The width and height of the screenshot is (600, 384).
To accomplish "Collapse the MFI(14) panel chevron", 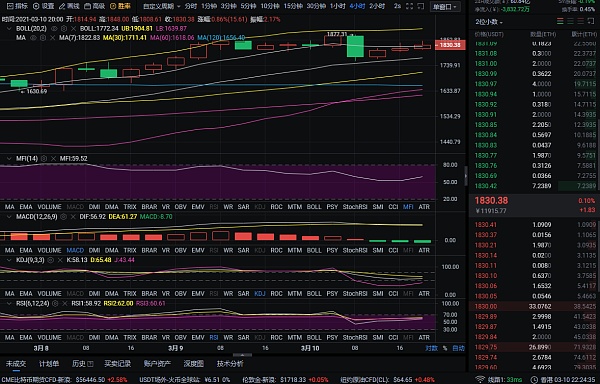I will pyautogui.click(x=9, y=158).
